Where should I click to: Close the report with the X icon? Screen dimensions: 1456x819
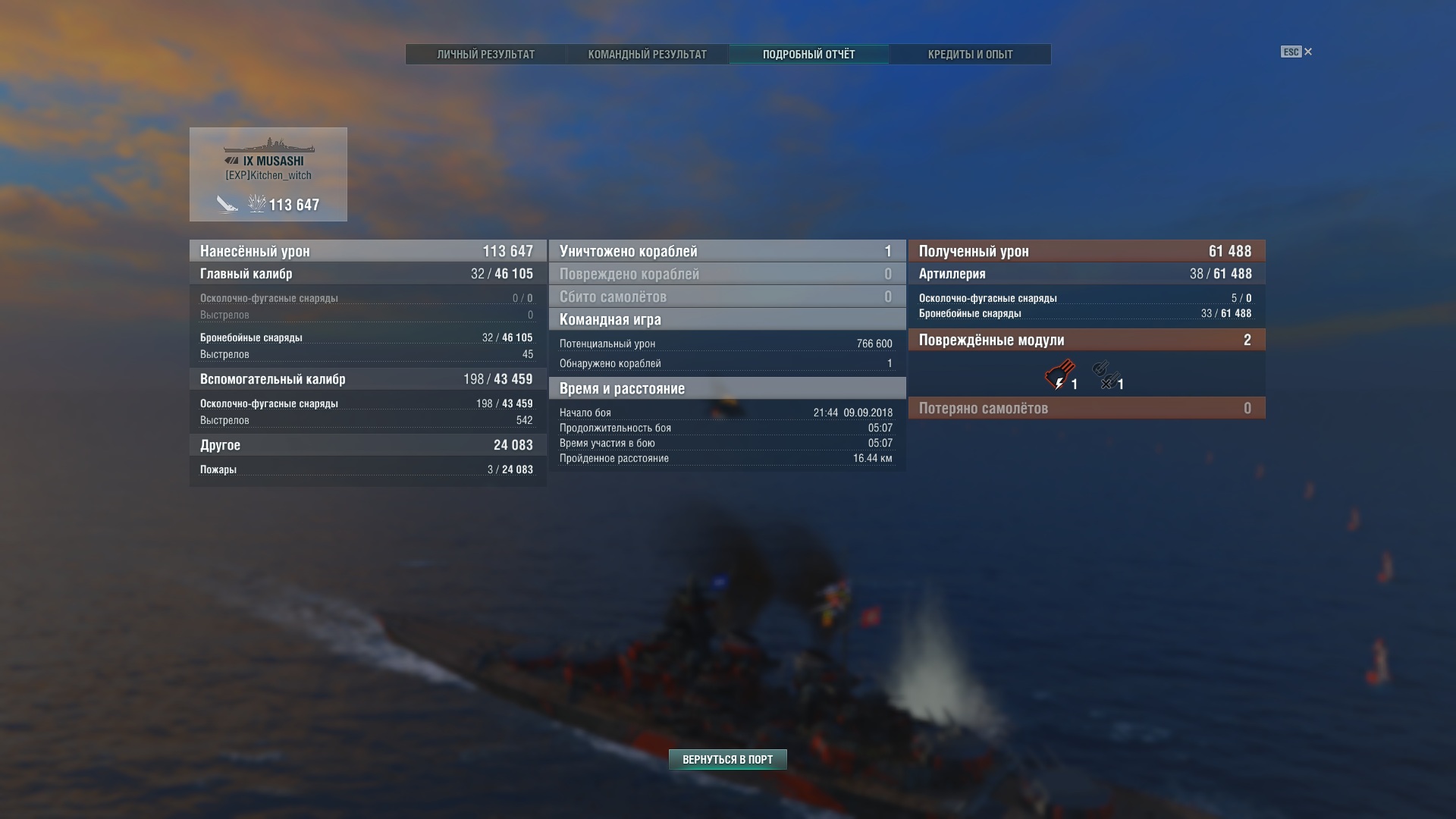pos(1308,52)
